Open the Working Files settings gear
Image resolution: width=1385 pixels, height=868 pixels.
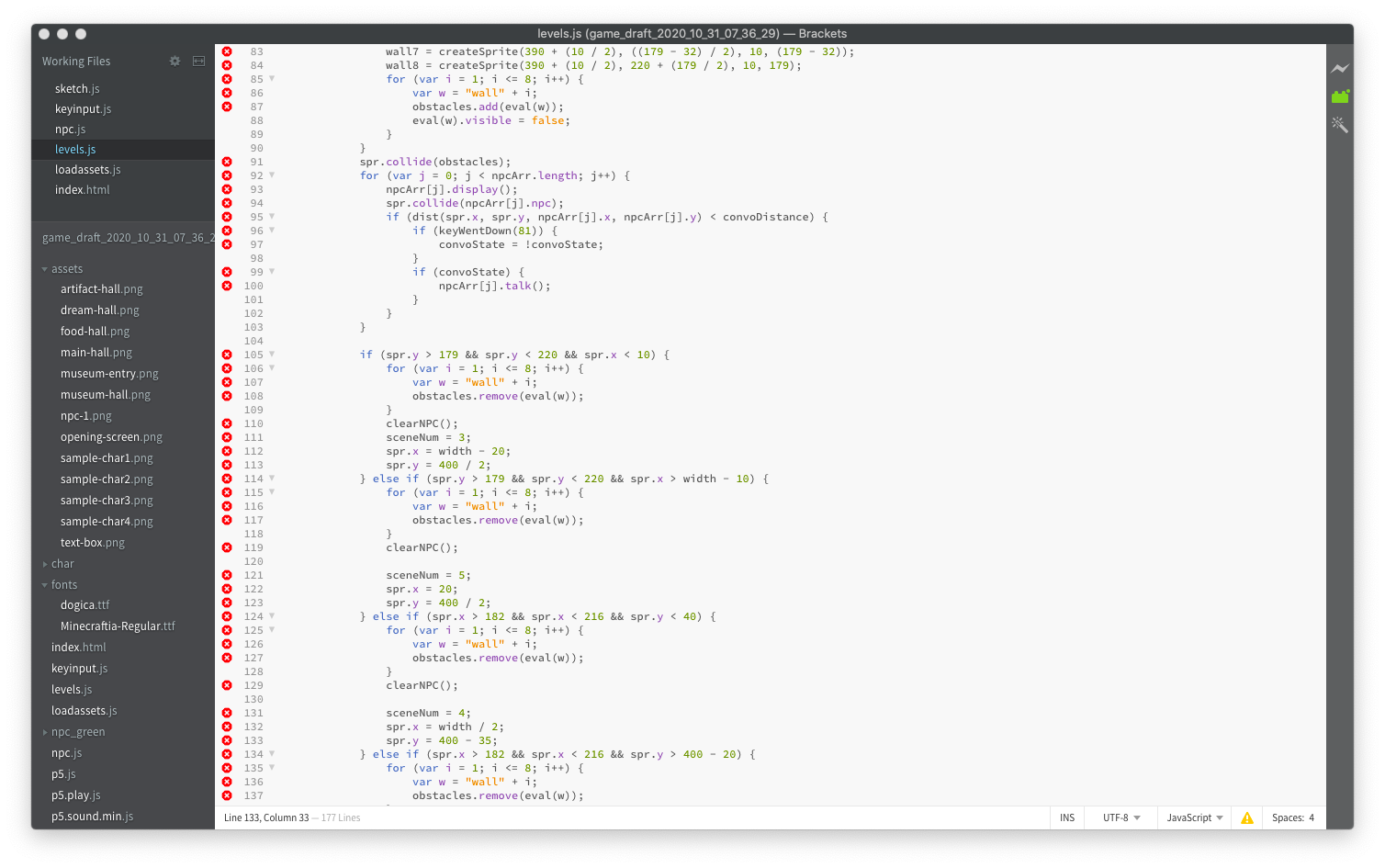pyautogui.click(x=174, y=61)
